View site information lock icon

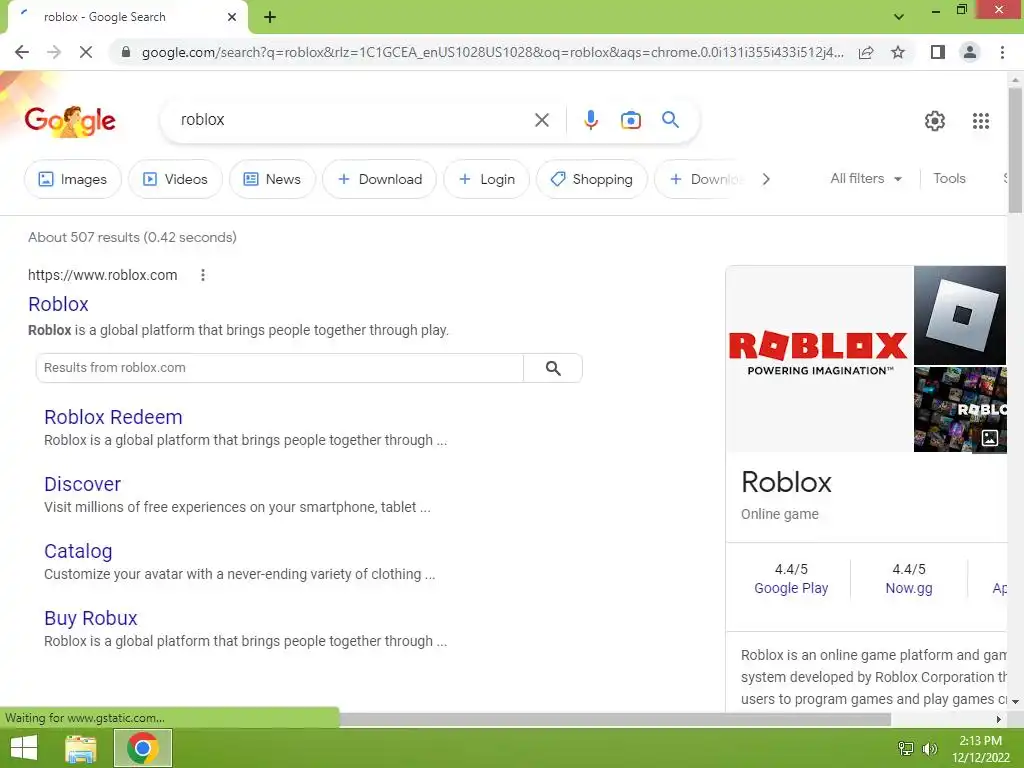(126, 52)
